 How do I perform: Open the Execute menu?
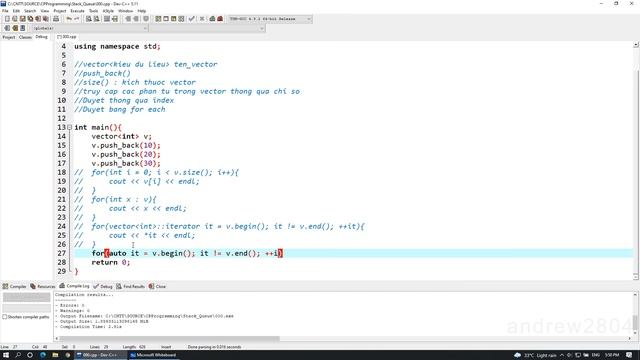tap(77, 11)
